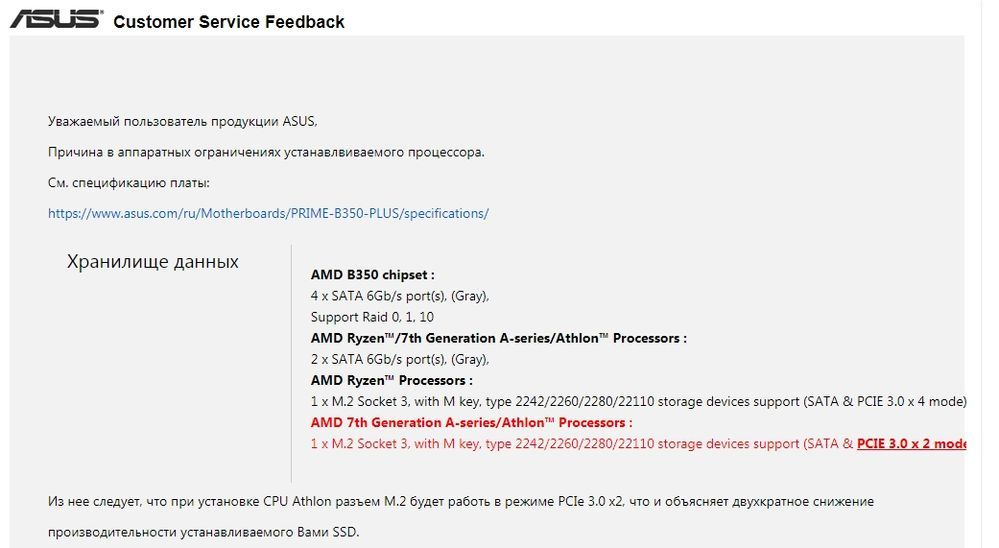Open the PRIME-B350-PLUS specifications link

coord(268,213)
